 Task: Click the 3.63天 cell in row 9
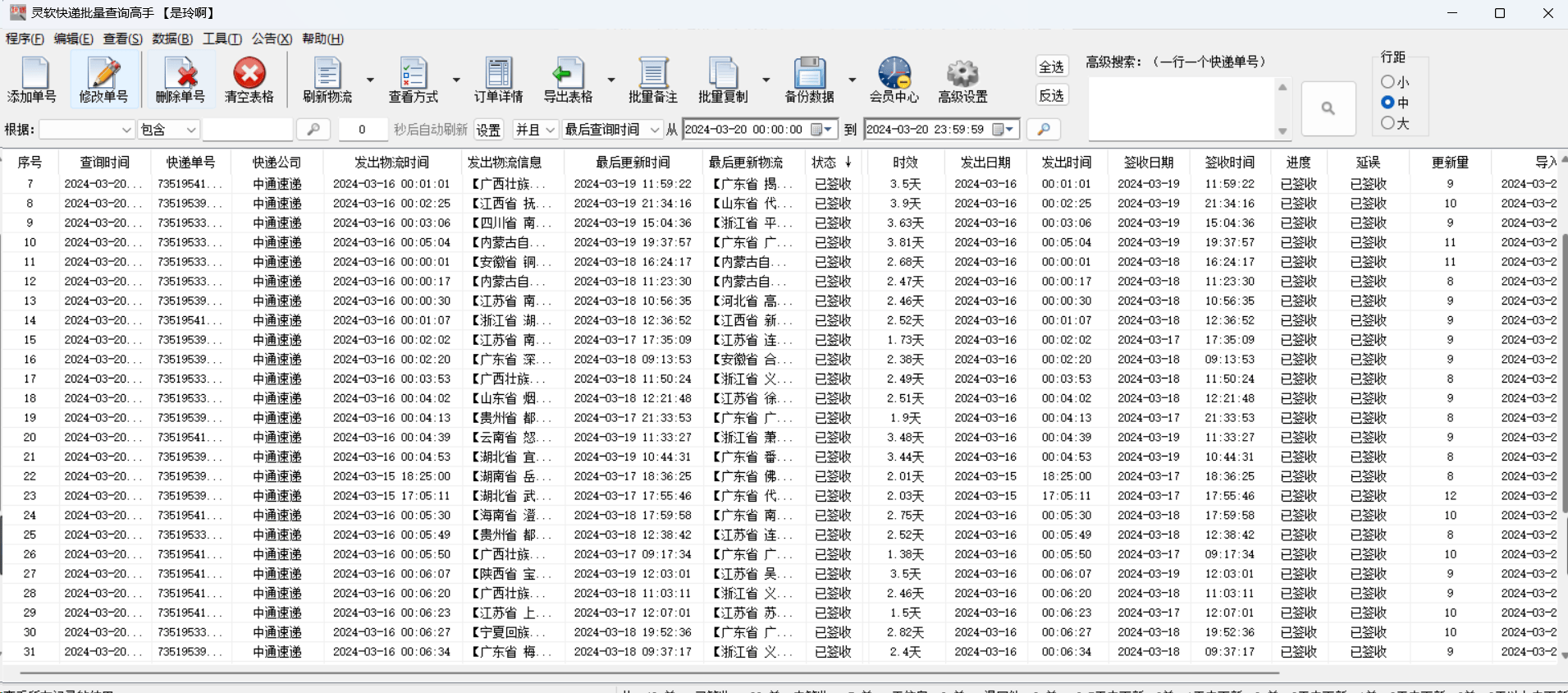[905, 223]
